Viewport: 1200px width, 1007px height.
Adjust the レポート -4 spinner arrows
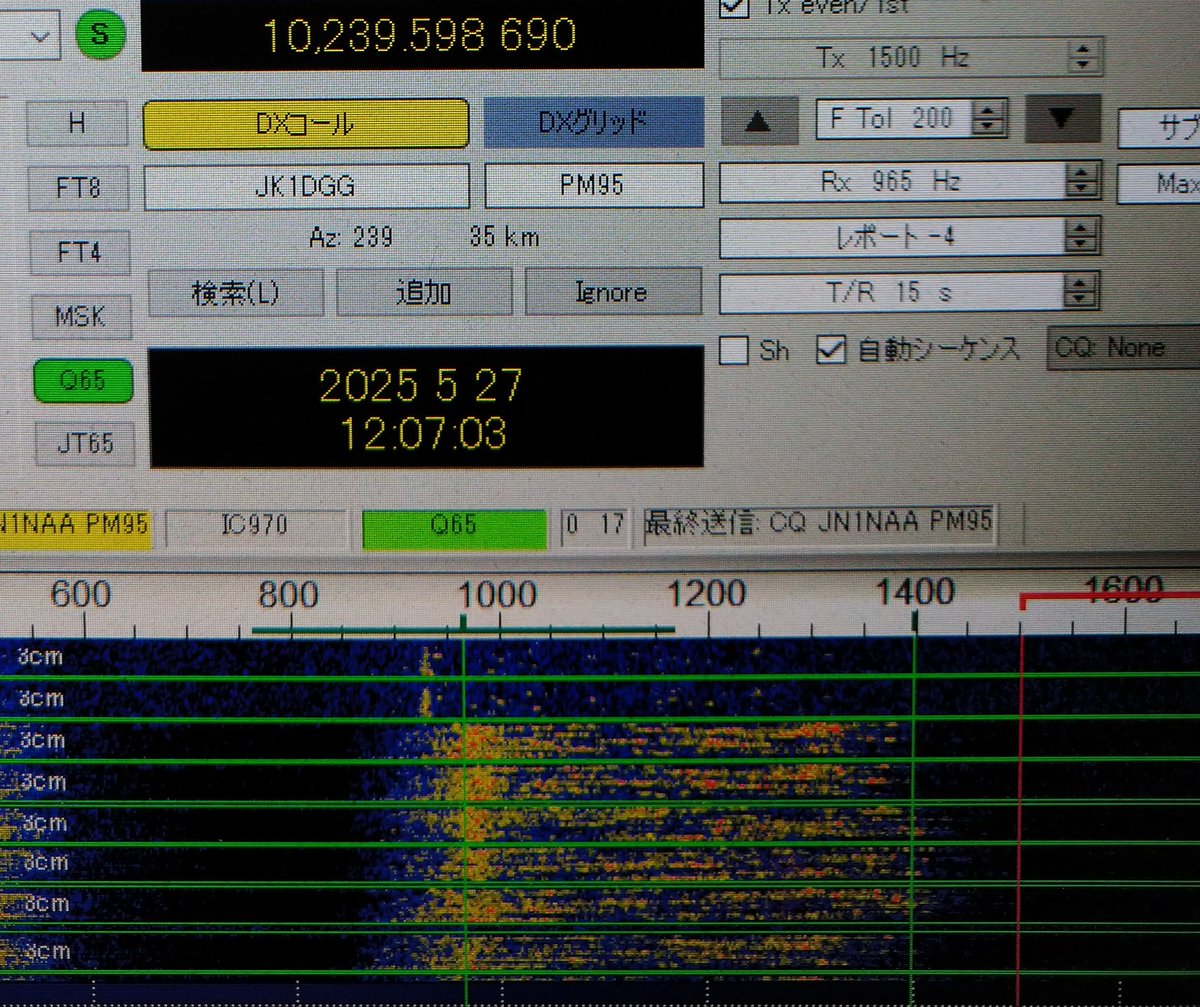(1081, 237)
